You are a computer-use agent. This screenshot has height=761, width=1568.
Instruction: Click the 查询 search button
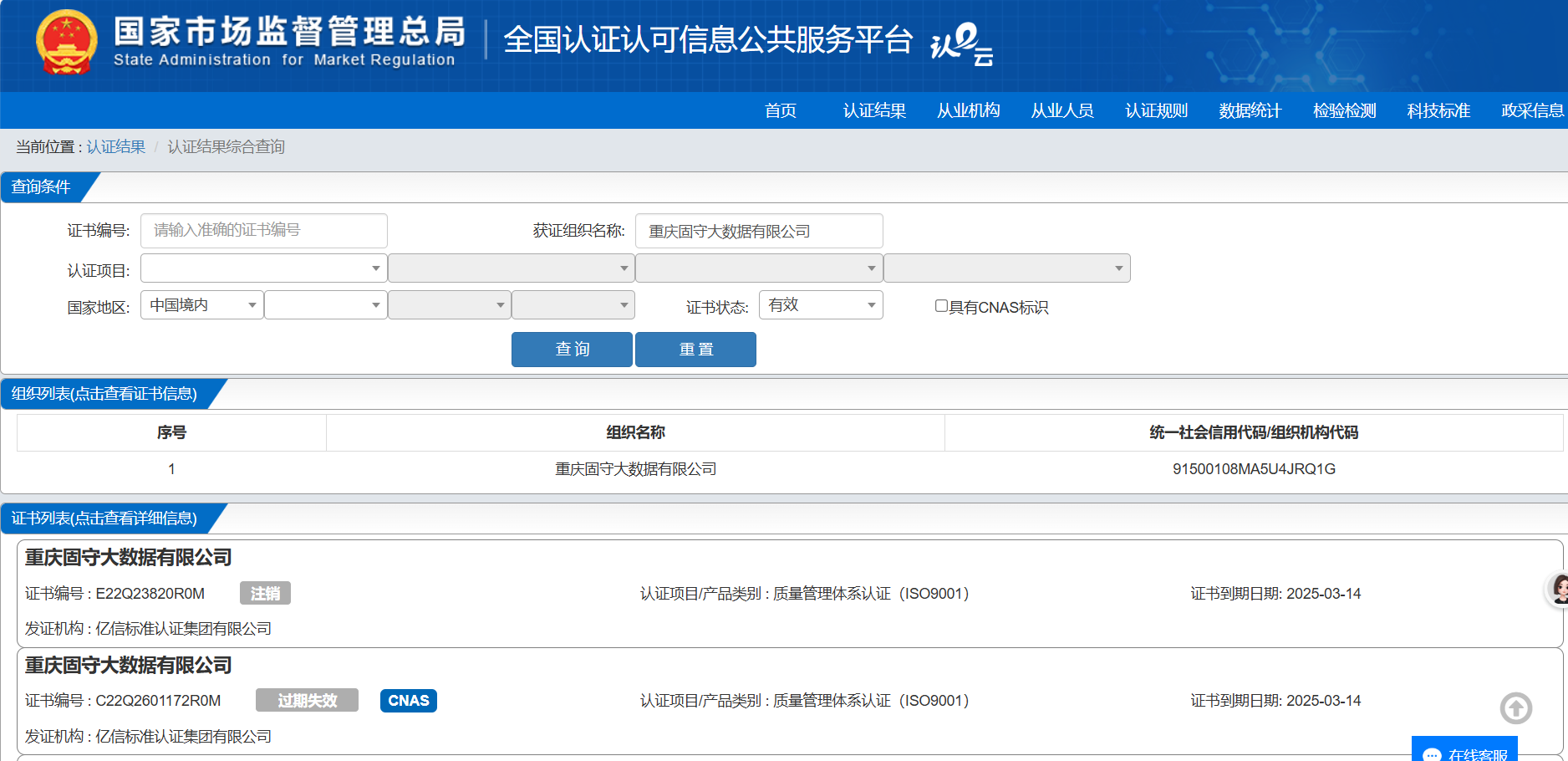[x=572, y=350]
